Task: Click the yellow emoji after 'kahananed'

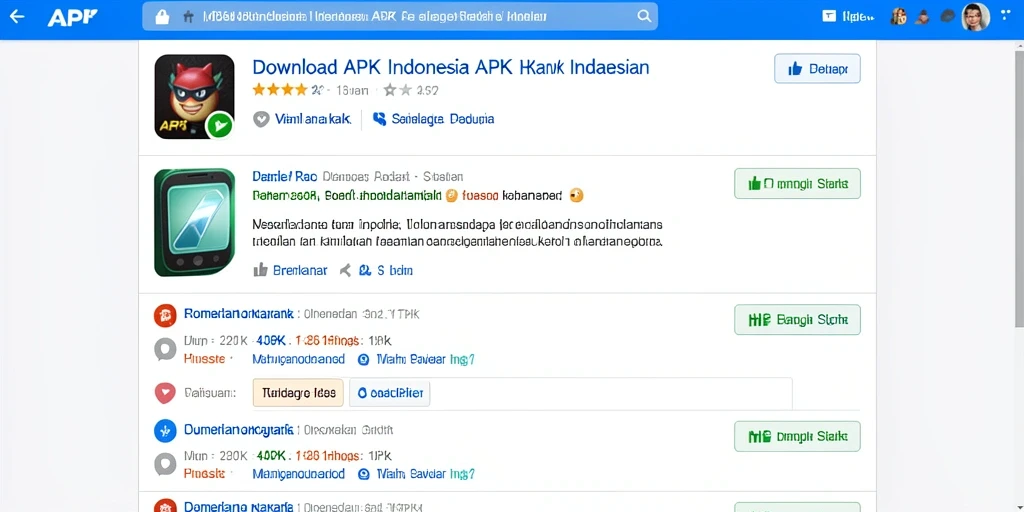Action: (x=576, y=195)
